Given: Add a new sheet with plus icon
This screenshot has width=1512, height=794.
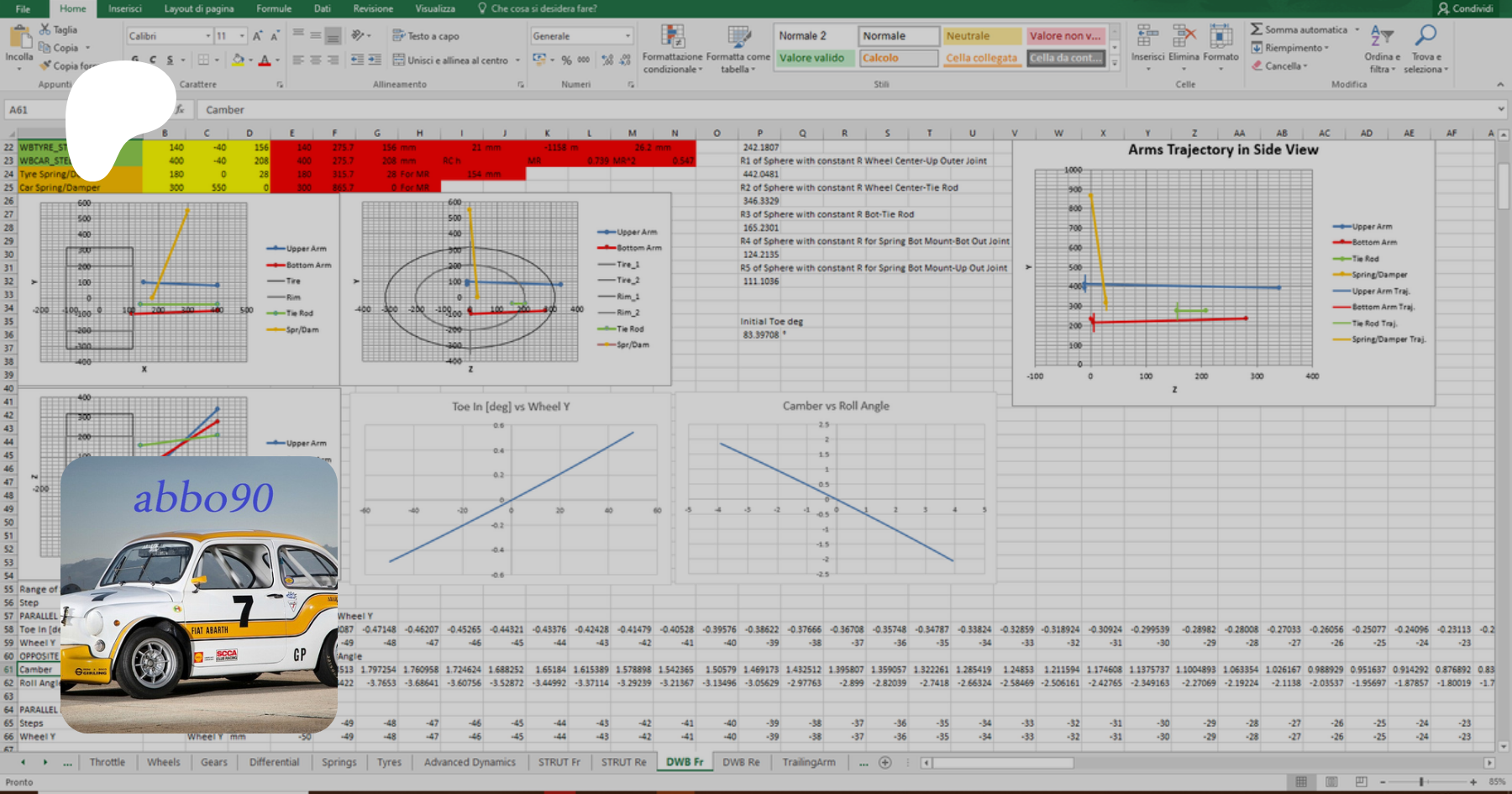Looking at the screenshot, I should (885, 762).
